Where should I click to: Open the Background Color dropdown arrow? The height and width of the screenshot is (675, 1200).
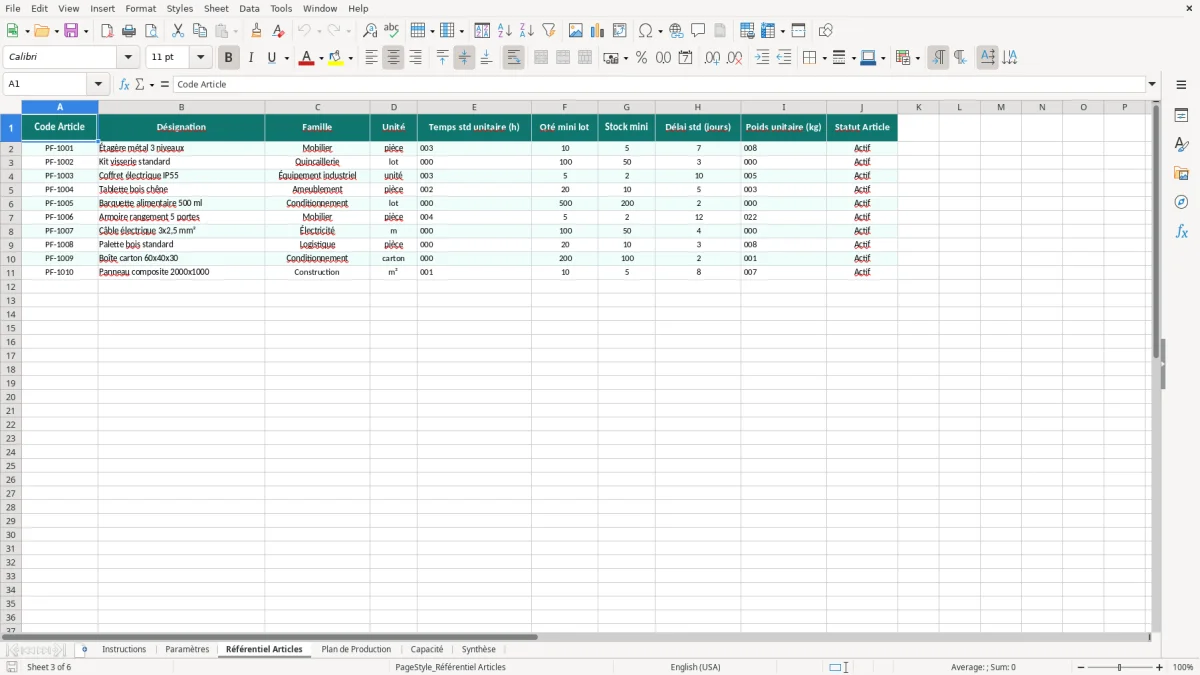tap(351, 58)
